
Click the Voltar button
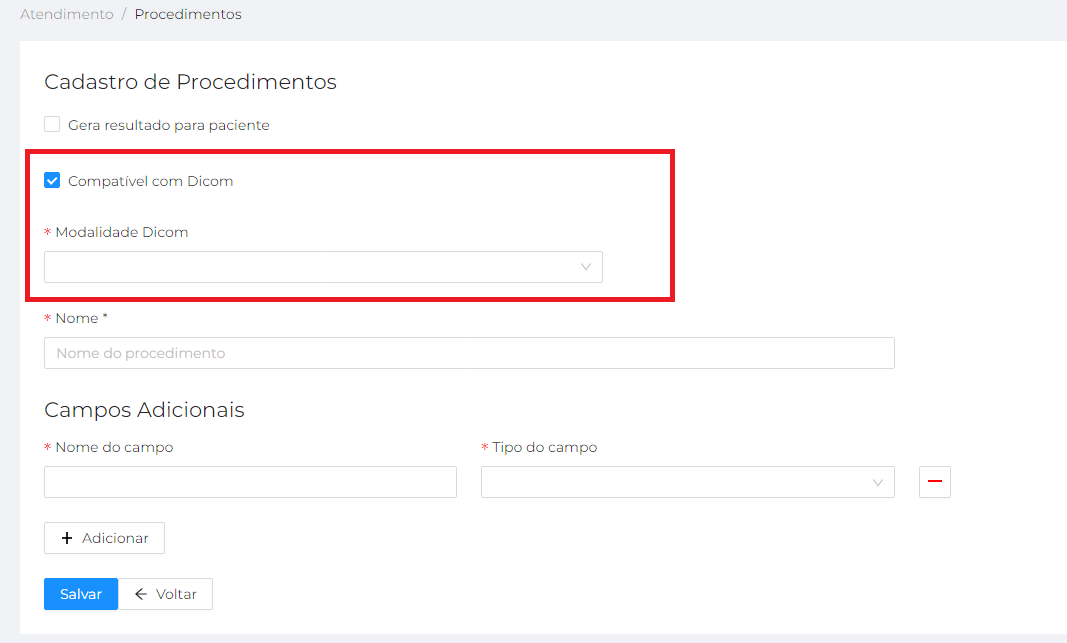pyautogui.click(x=166, y=594)
